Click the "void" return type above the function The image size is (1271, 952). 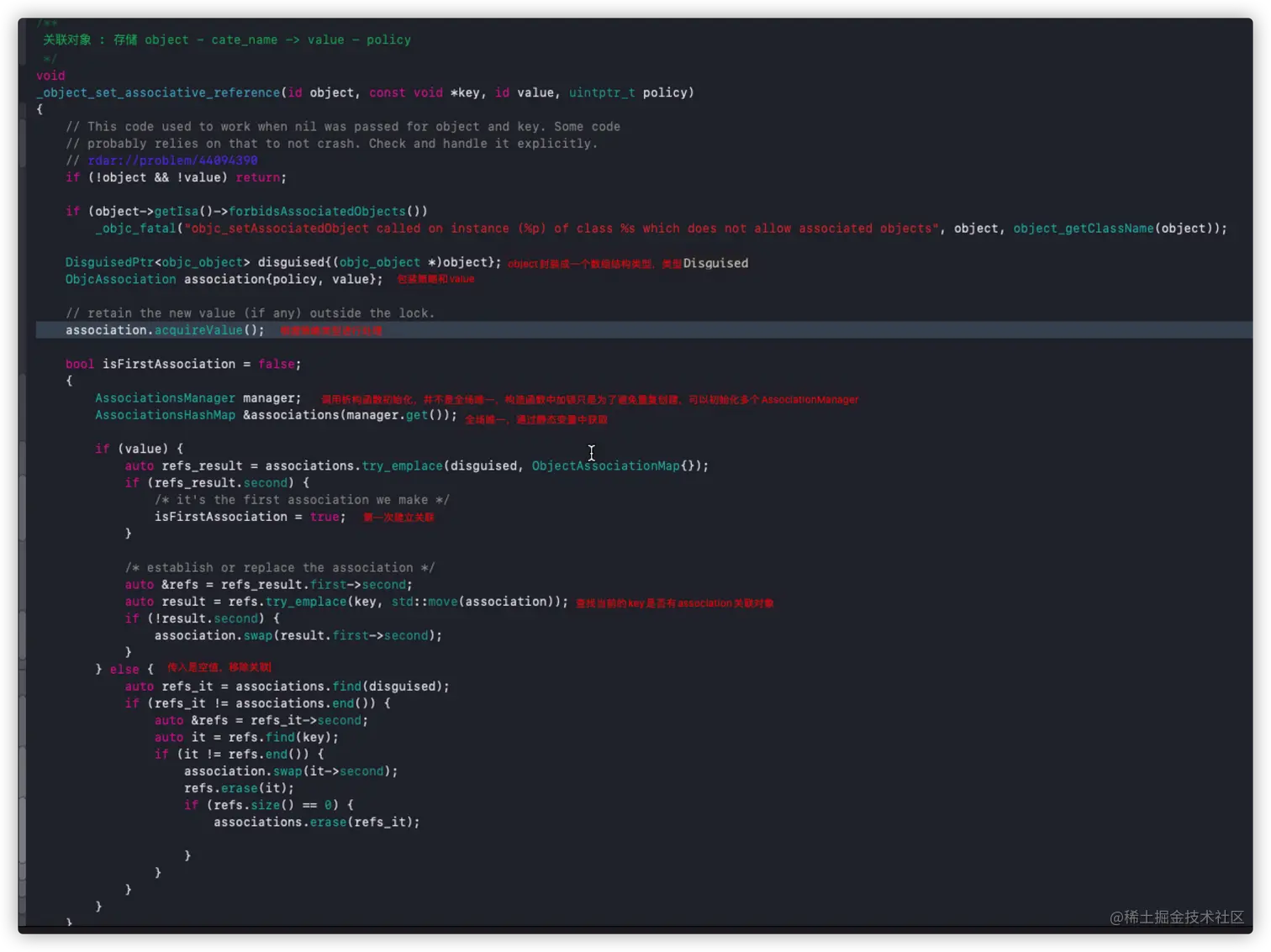pyautogui.click(x=50, y=76)
